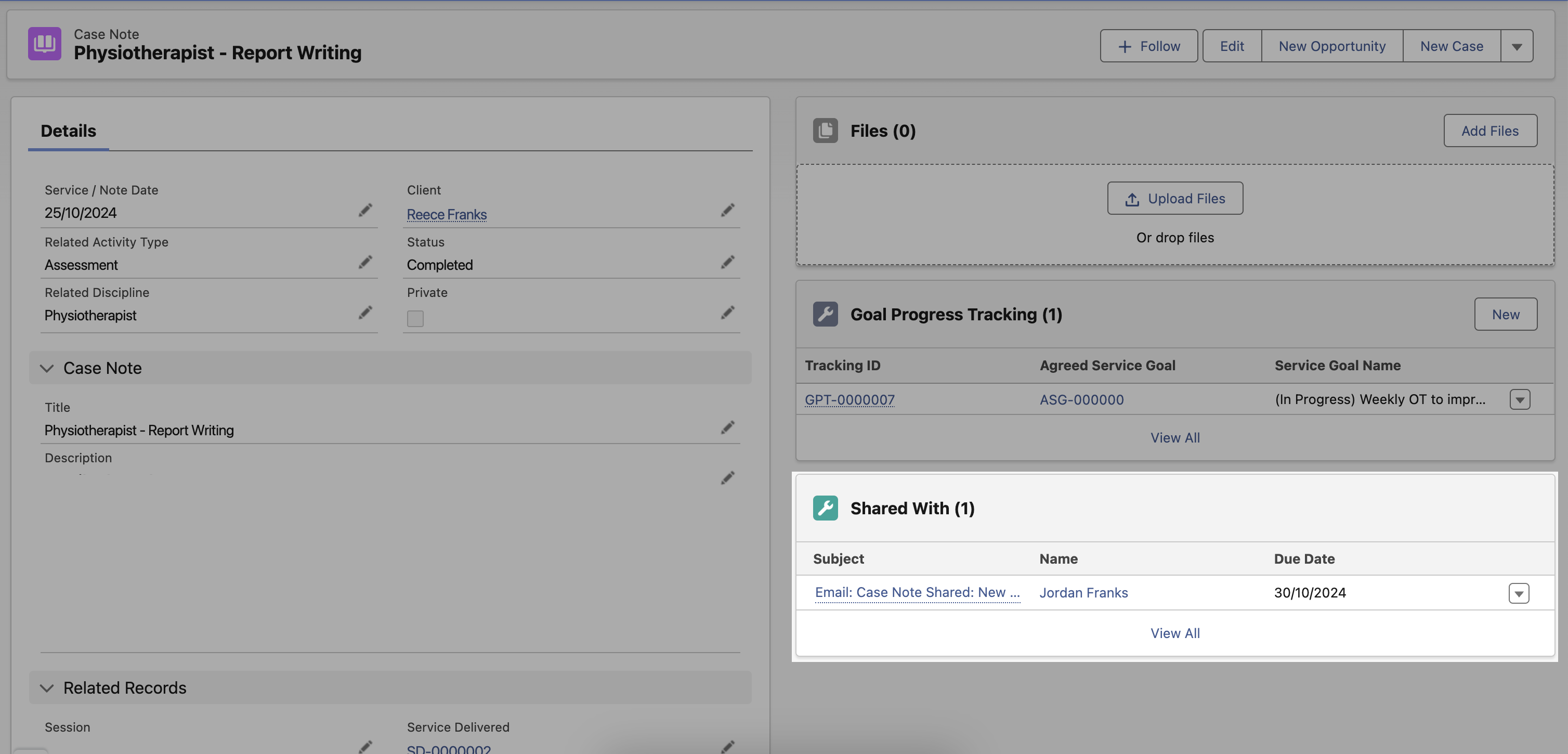This screenshot has width=1568, height=754.
Task: Edit Related Activity Type with pencil icon
Action: tap(364, 263)
